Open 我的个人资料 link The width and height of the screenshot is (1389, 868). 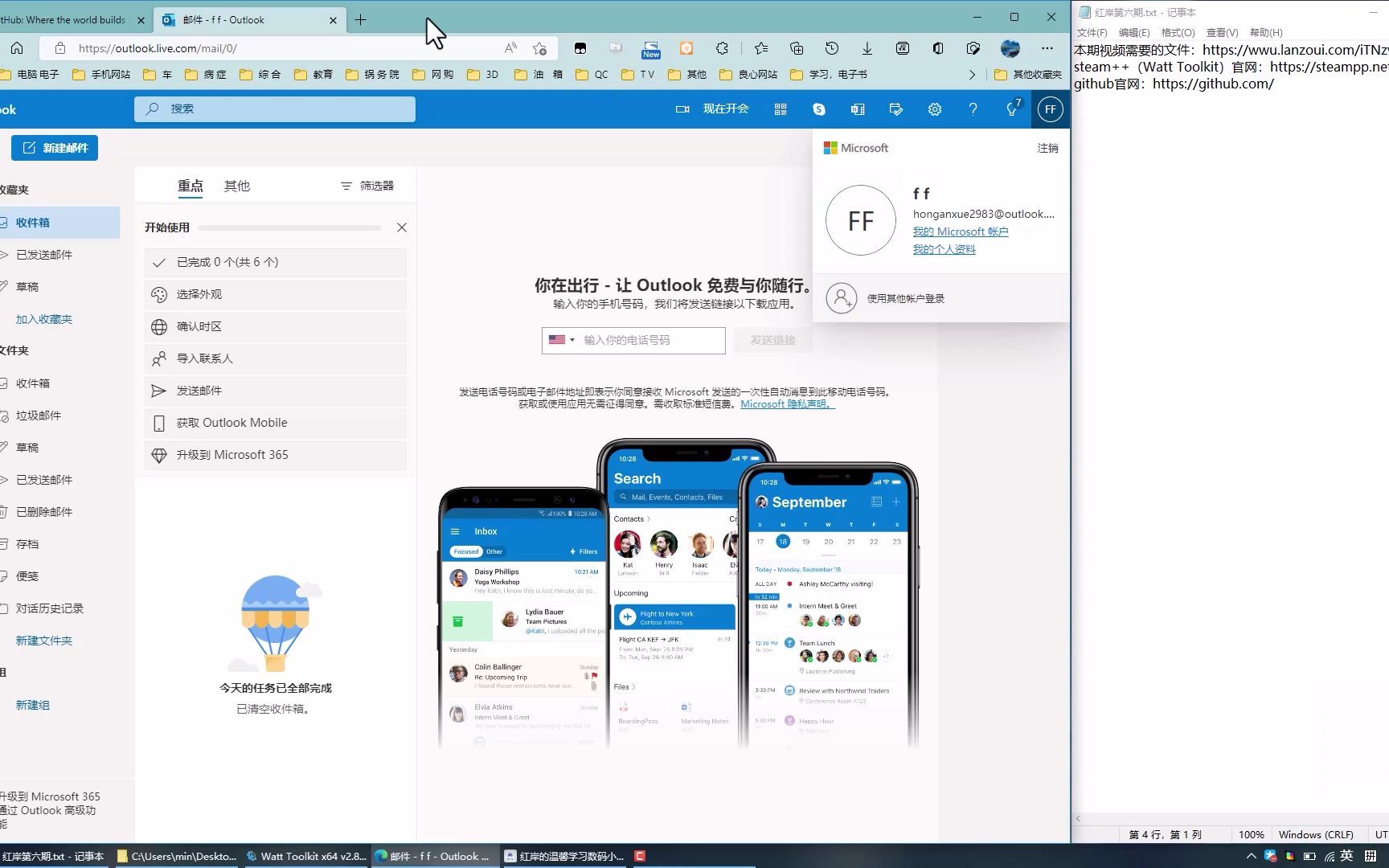tap(944, 249)
